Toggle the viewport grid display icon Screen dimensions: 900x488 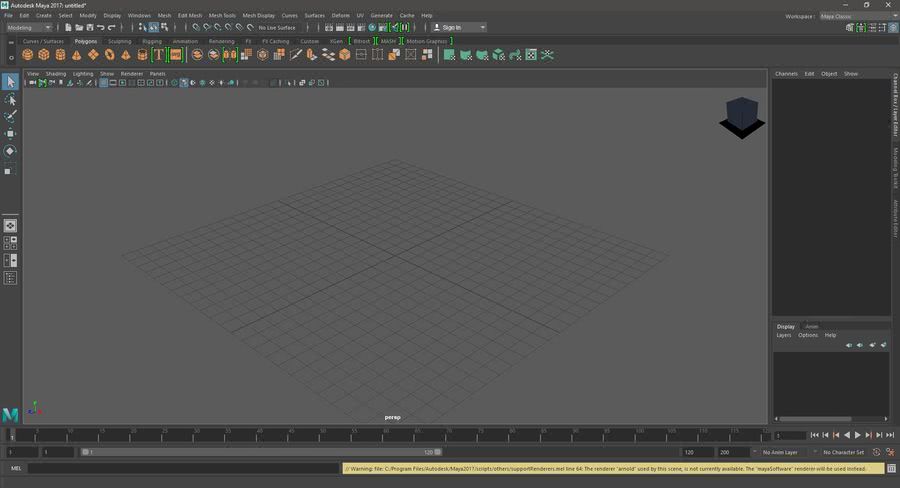[104, 83]
